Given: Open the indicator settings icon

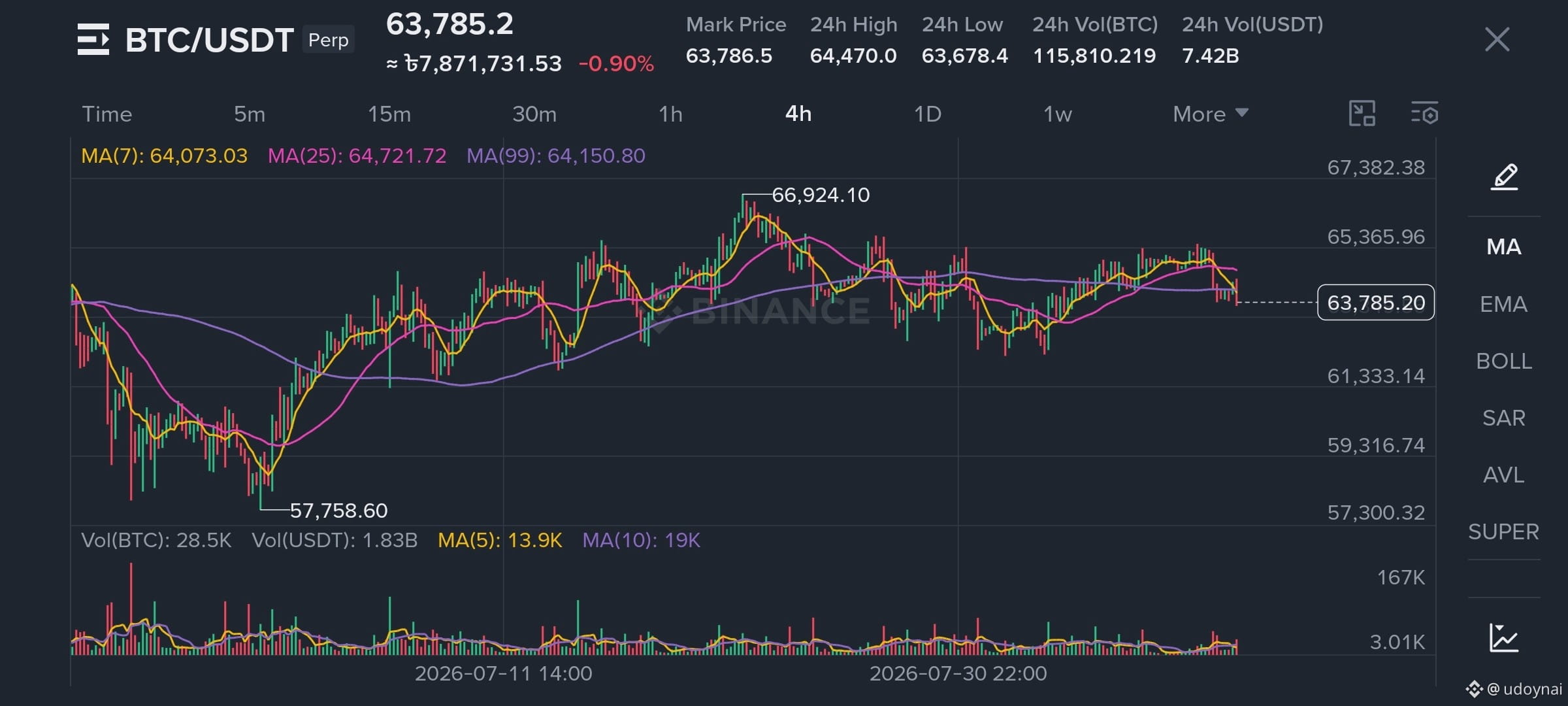Looking at the screenshot, I should pos(1425,114).
